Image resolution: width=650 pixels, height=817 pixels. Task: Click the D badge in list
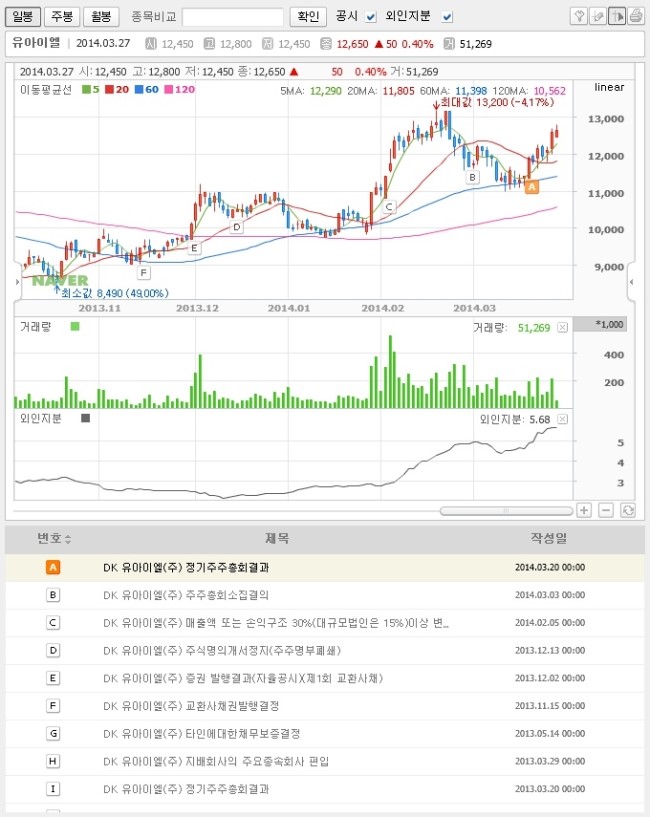pyautogui.click(x=53, y=650)
